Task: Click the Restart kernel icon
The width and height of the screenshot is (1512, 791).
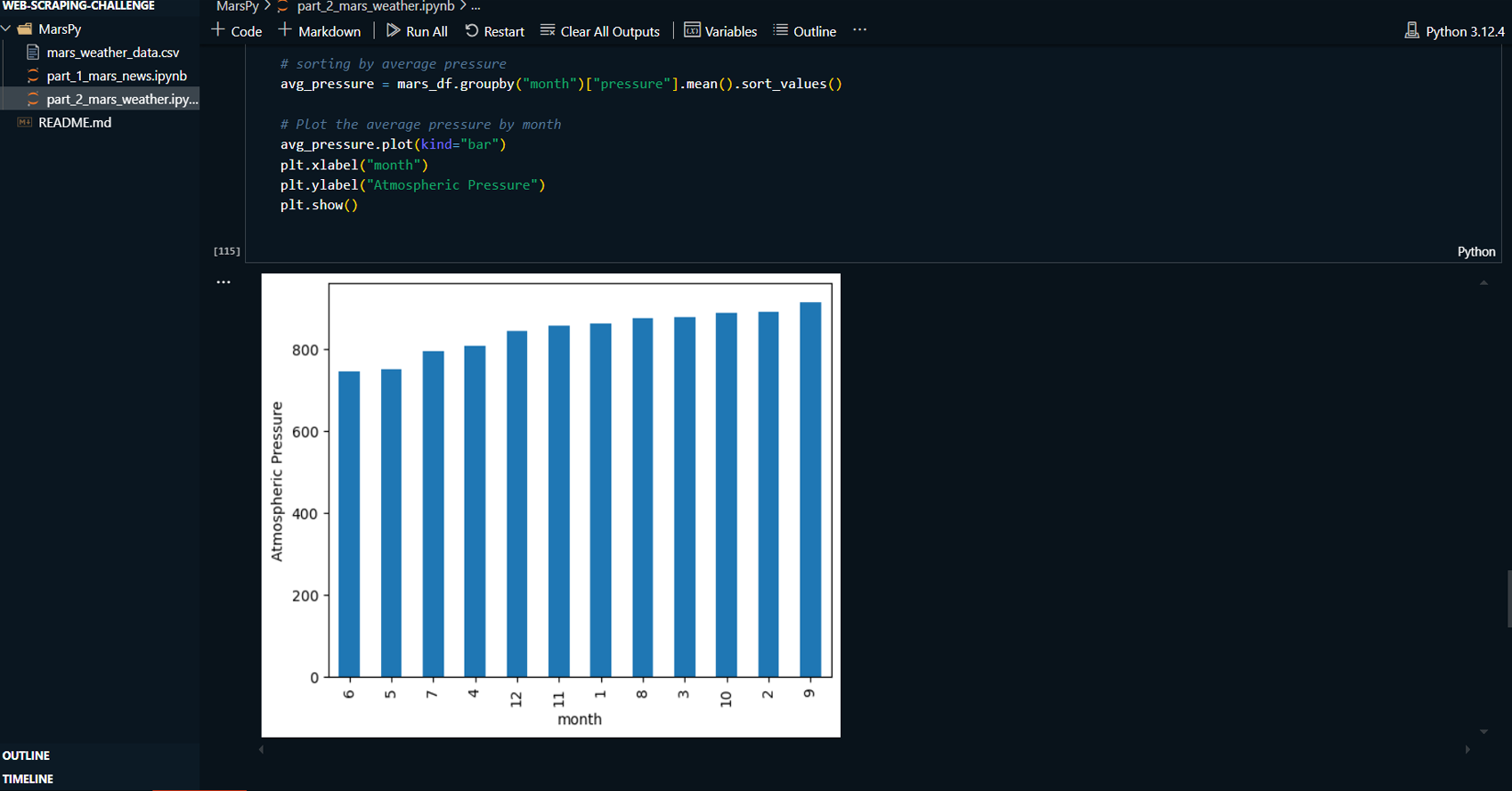Action: [472, 31]
